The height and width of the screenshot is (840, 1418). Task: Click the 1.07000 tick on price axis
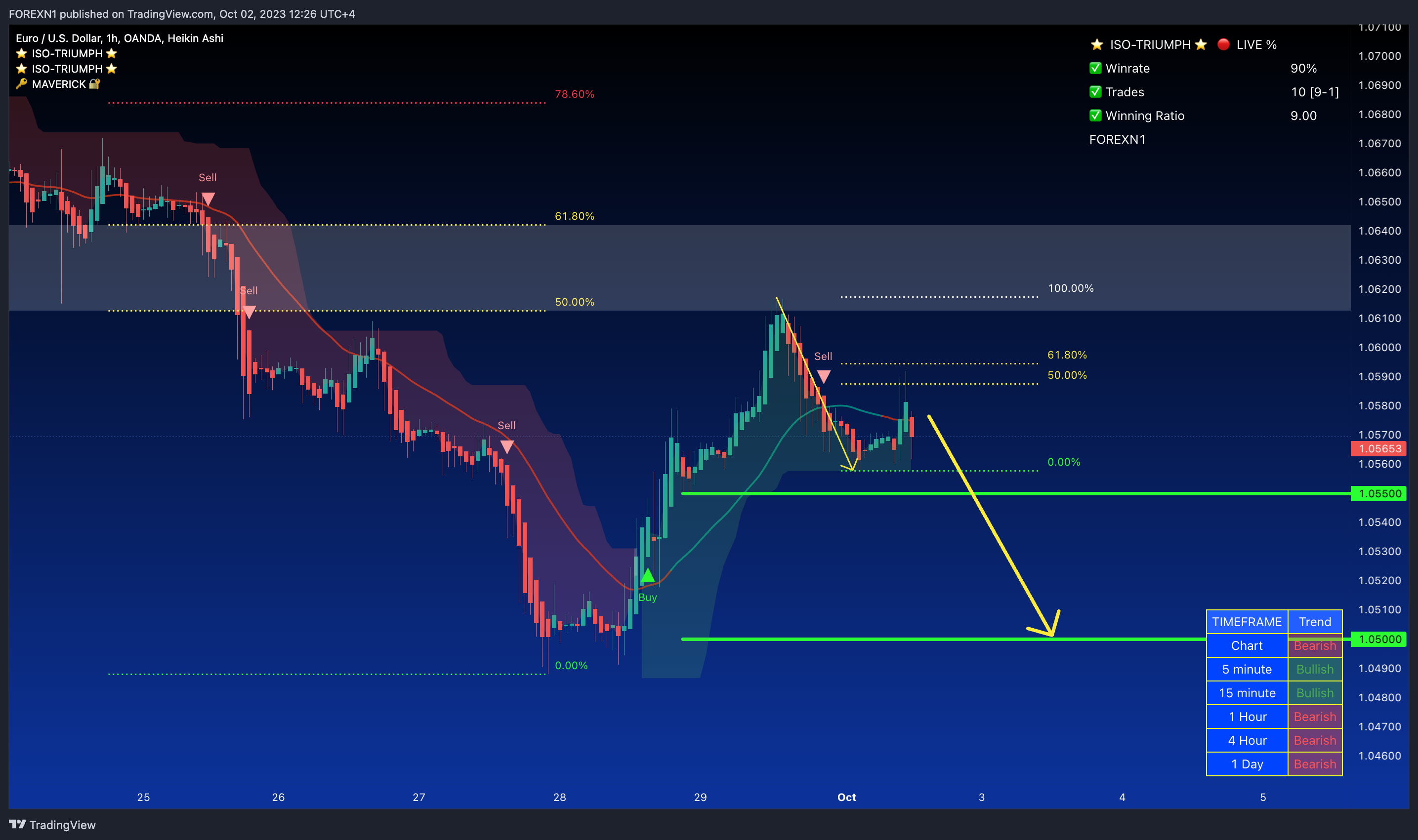pyautogui.click(x=1379, y=56)
